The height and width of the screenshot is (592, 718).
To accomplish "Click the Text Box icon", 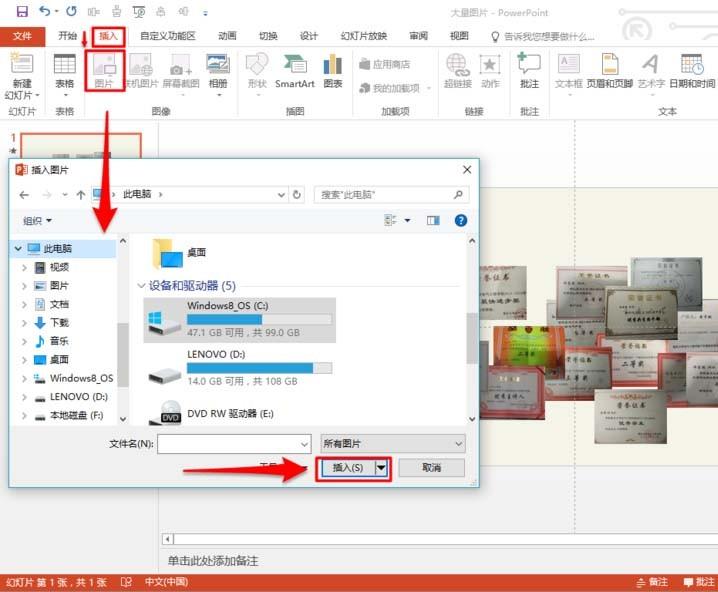I will pos(568,70).
